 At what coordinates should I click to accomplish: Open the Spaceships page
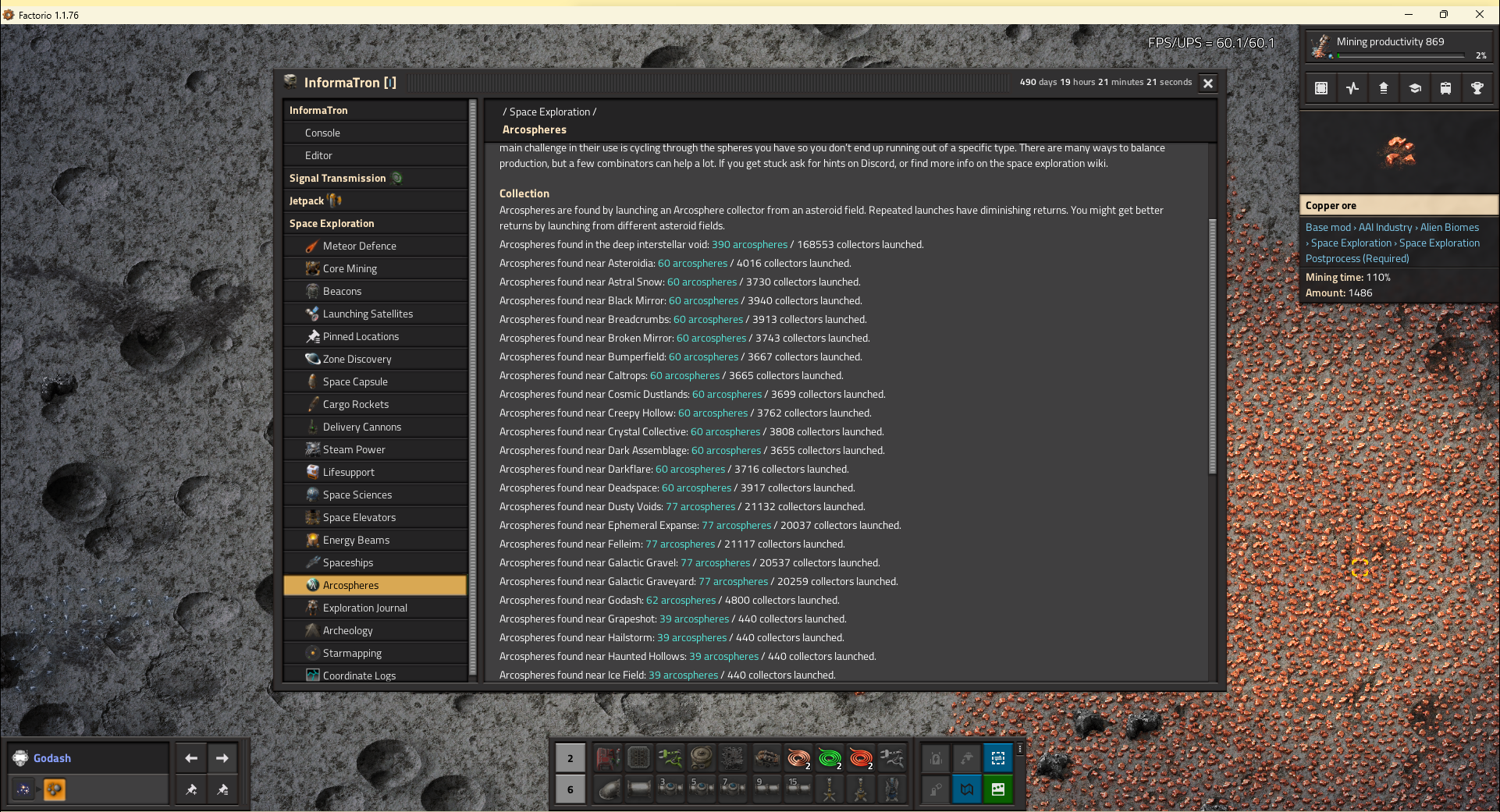[375, 562]
